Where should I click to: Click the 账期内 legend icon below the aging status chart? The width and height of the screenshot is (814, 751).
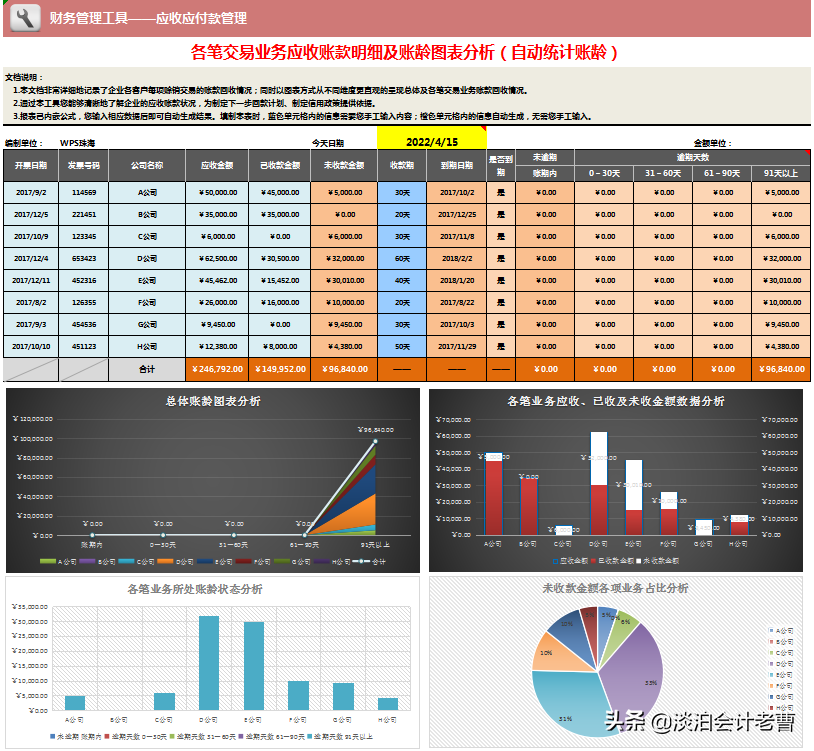pos(50,735)
